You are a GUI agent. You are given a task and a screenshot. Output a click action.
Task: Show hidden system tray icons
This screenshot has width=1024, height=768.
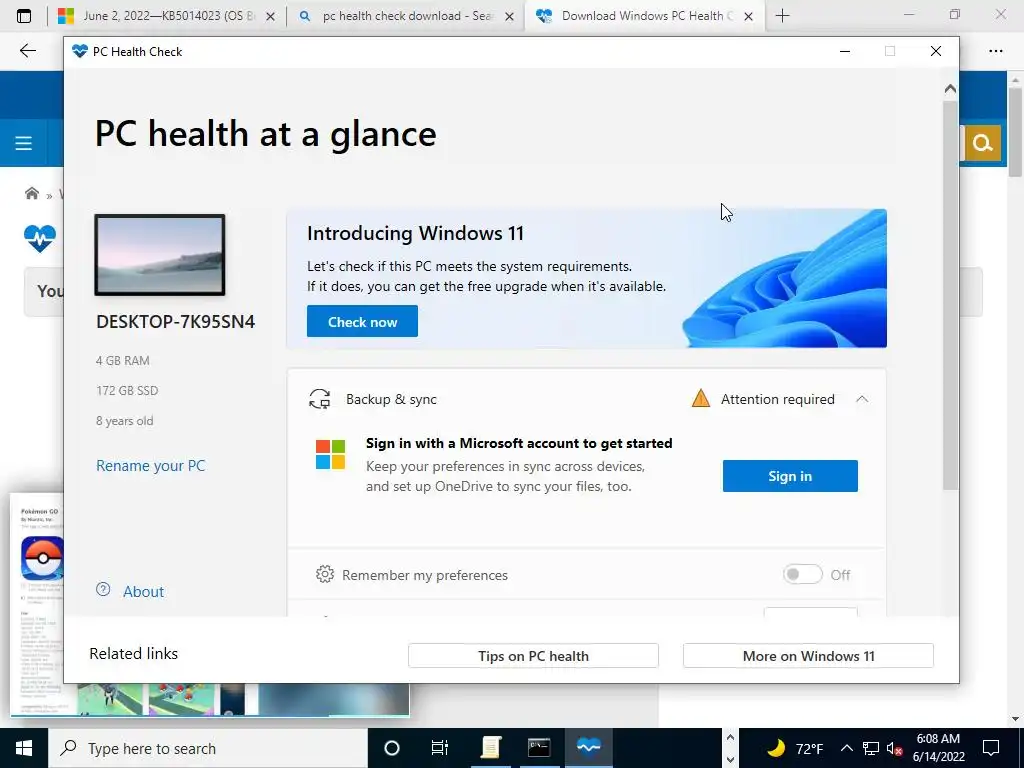846,748
